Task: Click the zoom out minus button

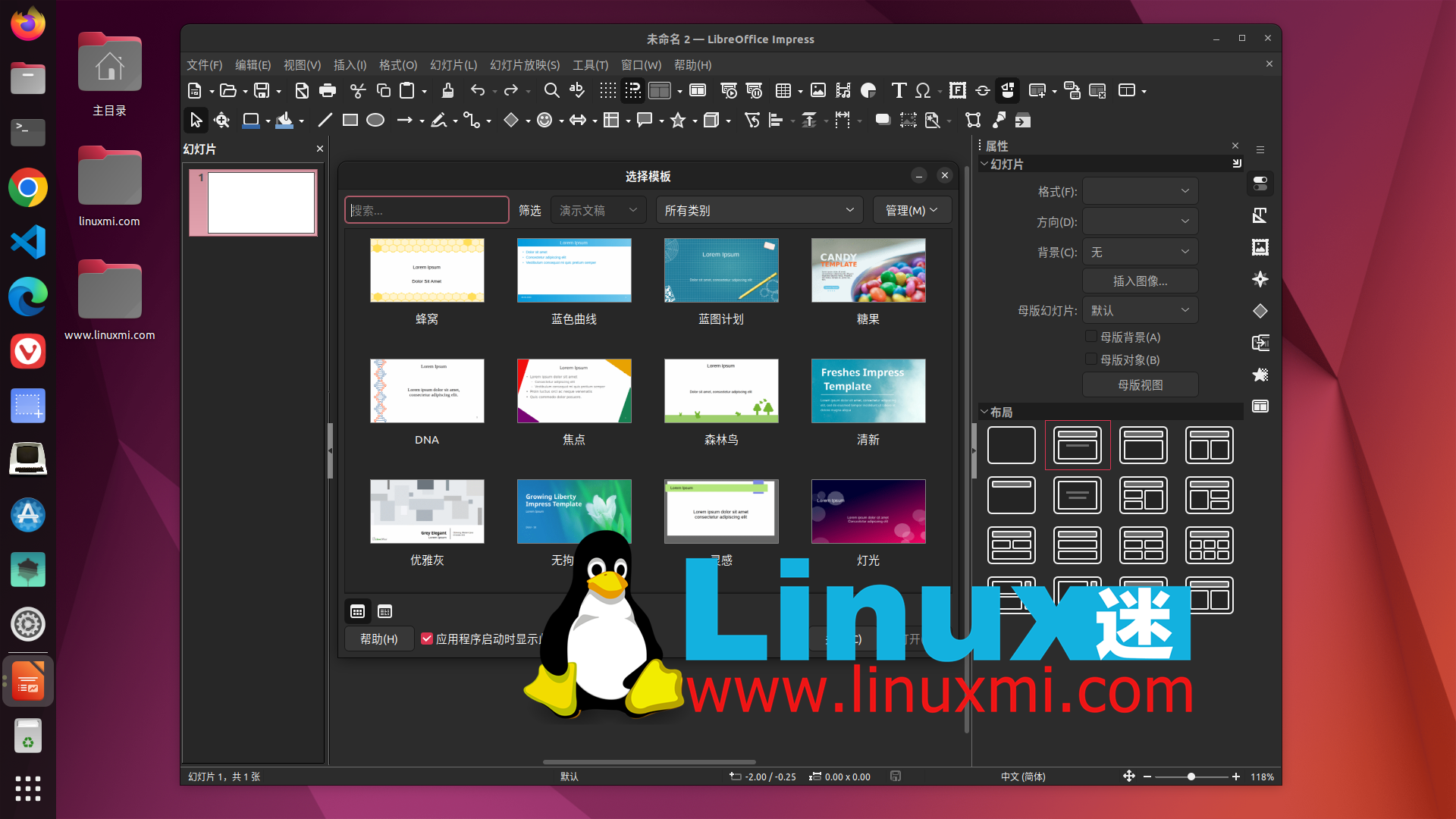Action: click(1147, 777)
